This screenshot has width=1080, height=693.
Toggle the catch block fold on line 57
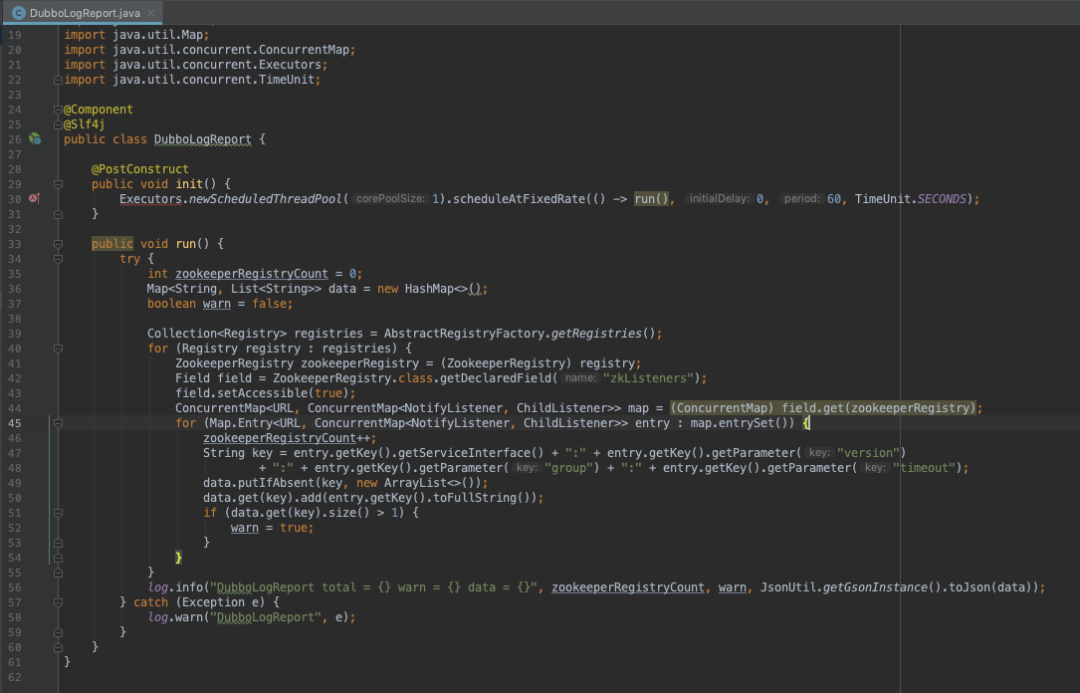pos(59,602)
